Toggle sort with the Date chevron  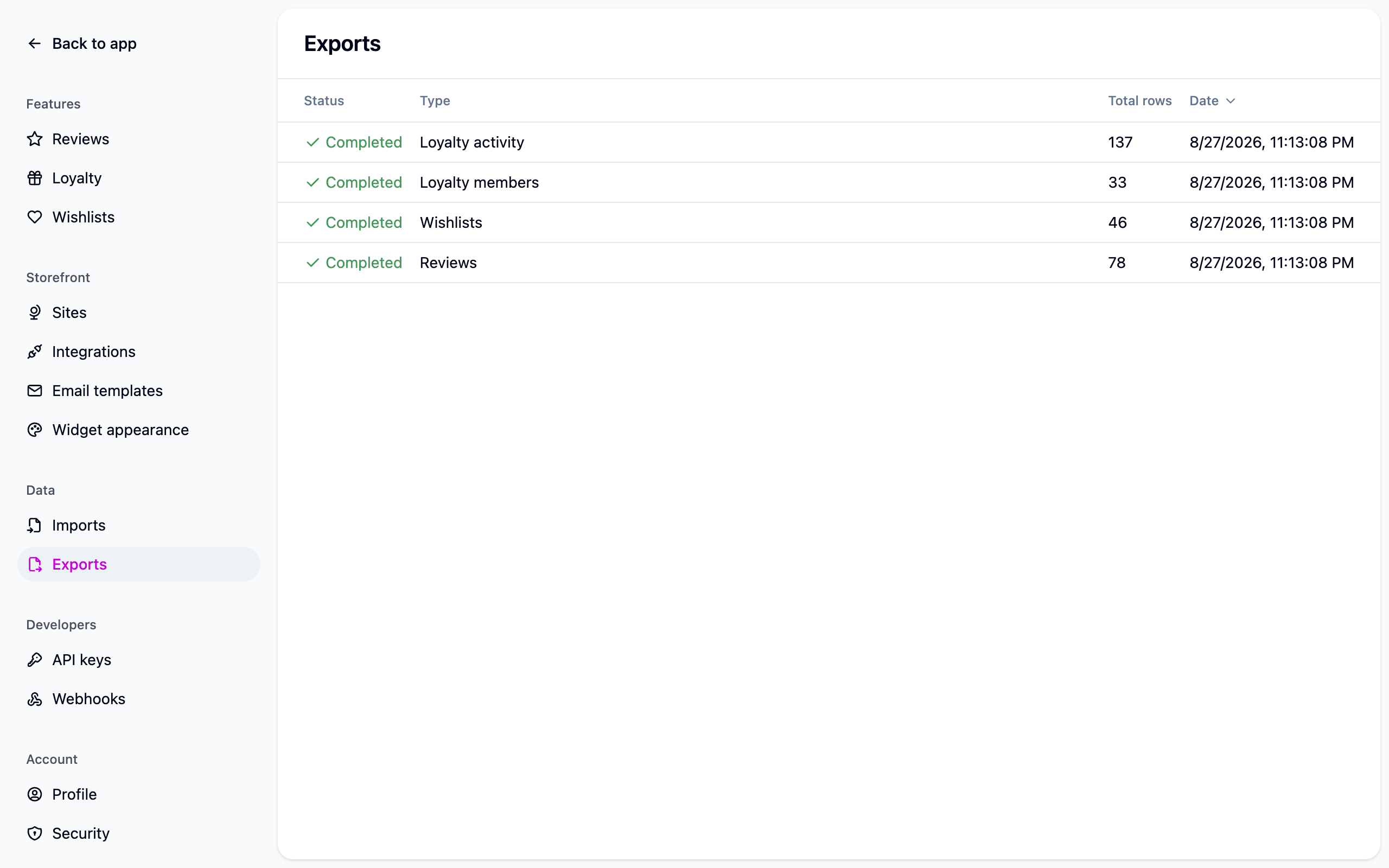[1230, 101]
